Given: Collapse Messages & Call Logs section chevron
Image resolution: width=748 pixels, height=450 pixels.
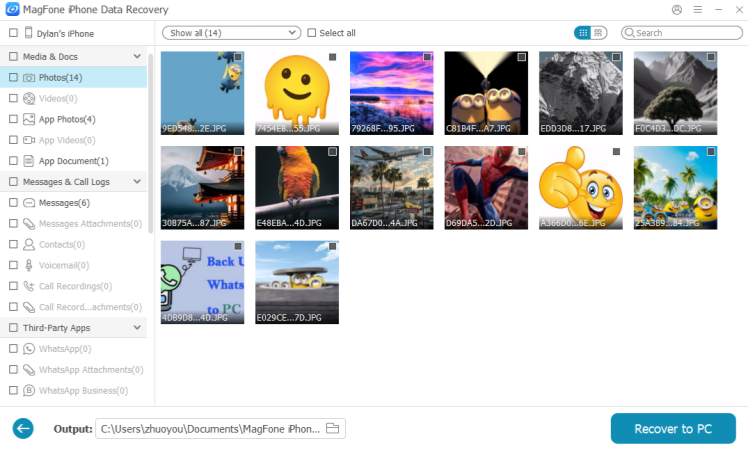Looking at the screenshot, I should [137, 182].
